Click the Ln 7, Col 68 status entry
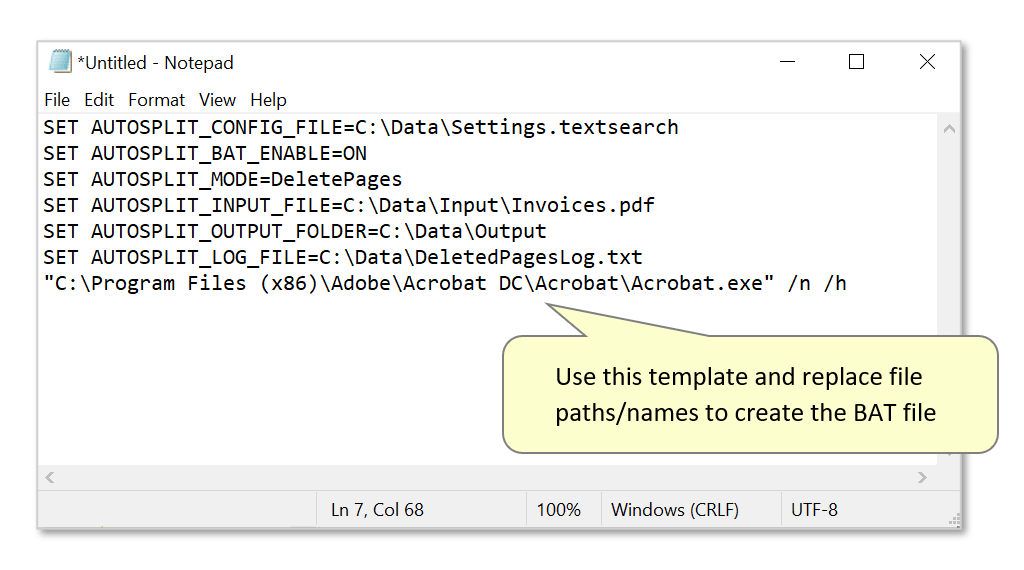Image resolution: width=1024 pixels, height=570 pixels. point(377,510)
